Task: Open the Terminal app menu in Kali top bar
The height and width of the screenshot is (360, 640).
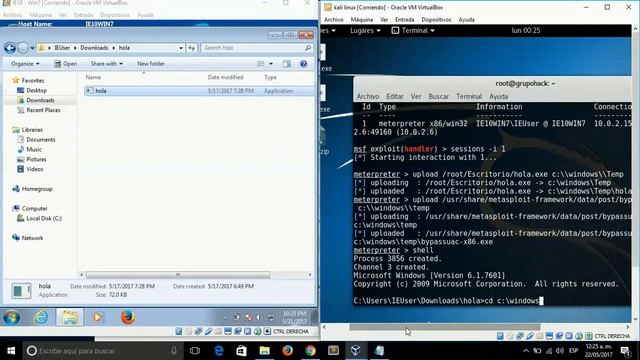Action: click(413, 31)
